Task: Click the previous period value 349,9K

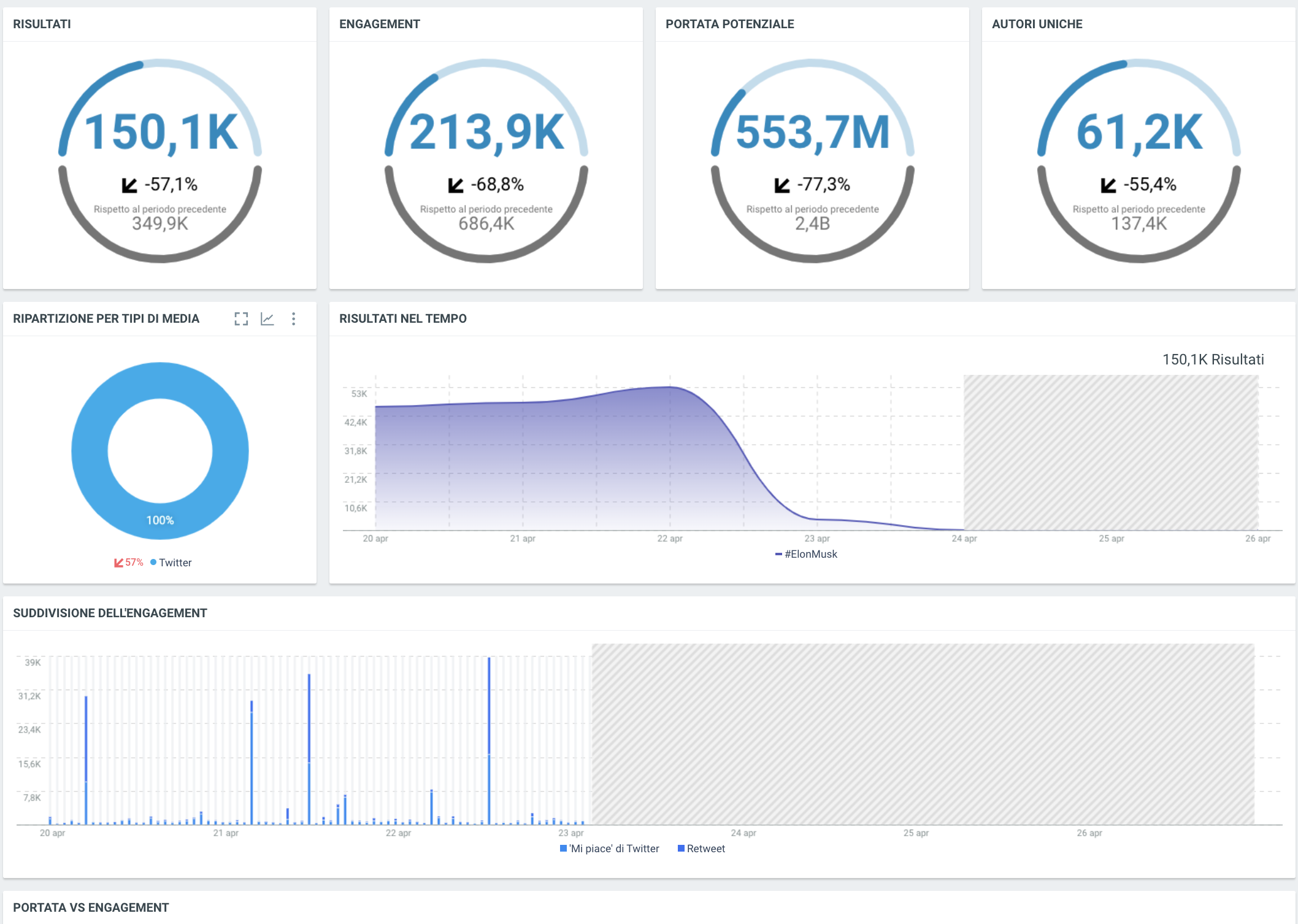Action: (160, 223)
